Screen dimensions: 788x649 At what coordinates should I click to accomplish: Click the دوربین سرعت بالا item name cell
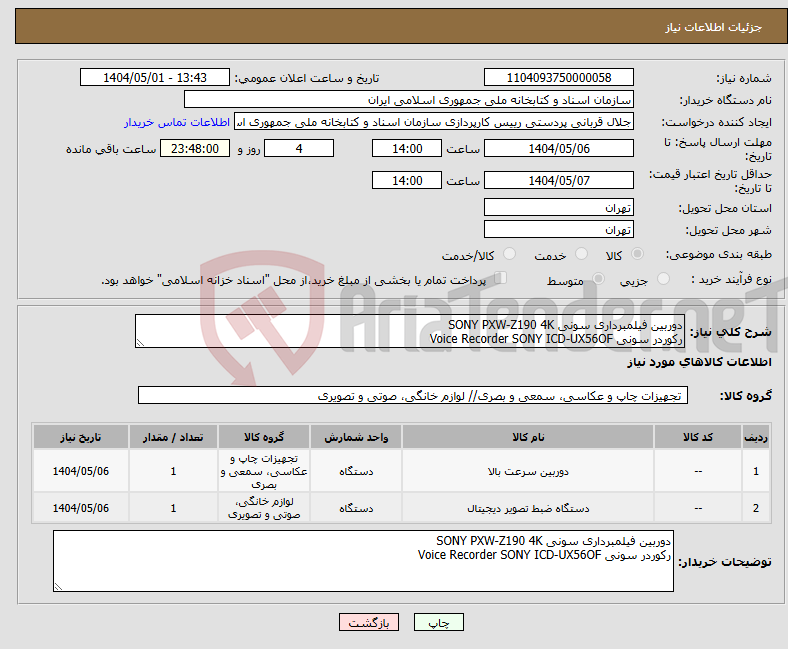(x=528, y=471)
